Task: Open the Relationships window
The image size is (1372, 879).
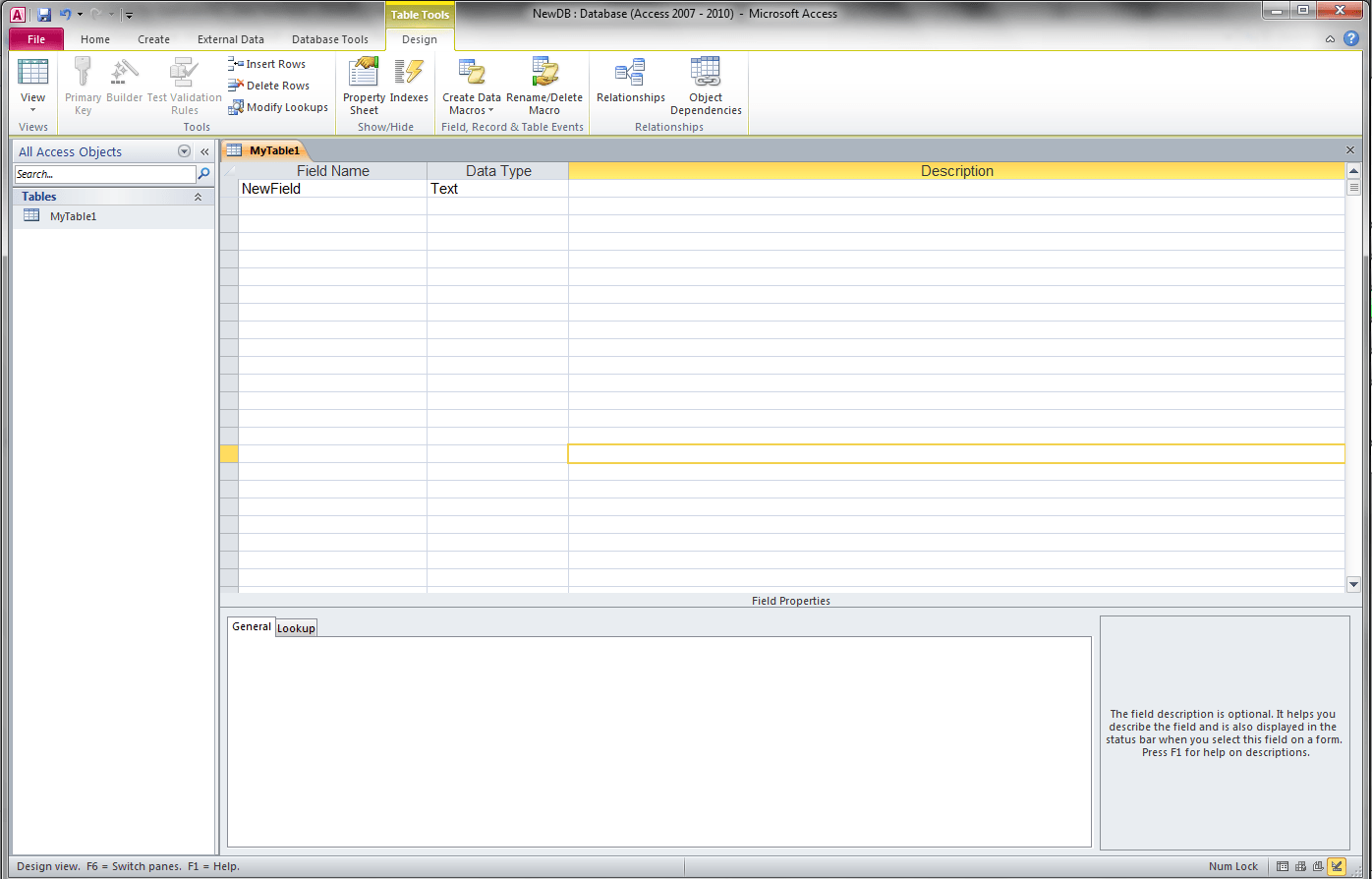Action: coord(631,81)
